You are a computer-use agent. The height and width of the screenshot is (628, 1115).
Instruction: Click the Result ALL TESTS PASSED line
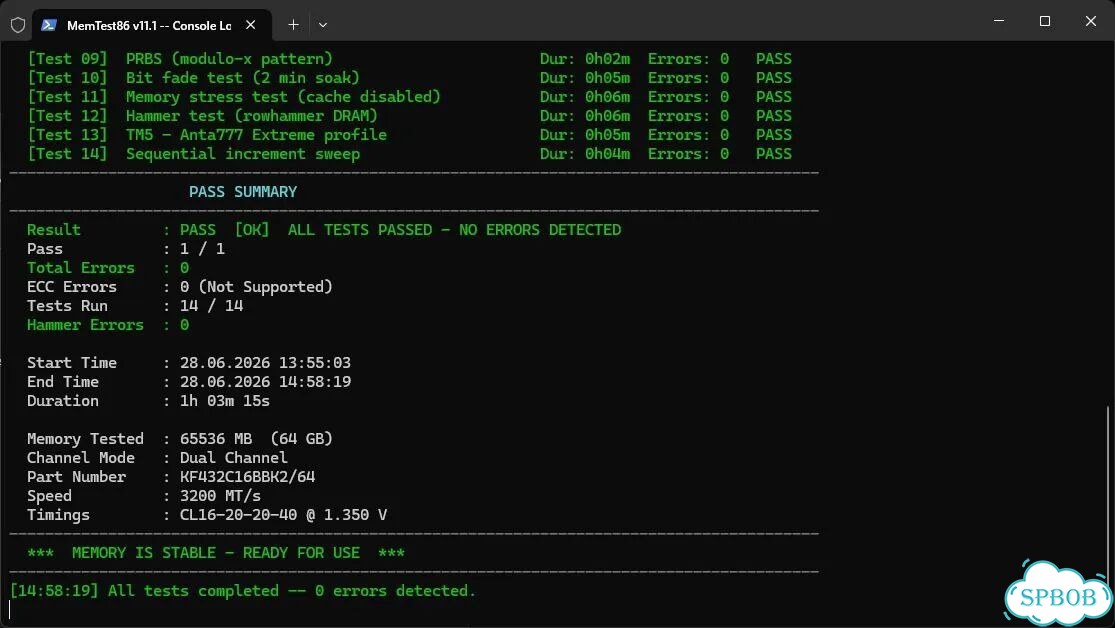coord(324,230)
